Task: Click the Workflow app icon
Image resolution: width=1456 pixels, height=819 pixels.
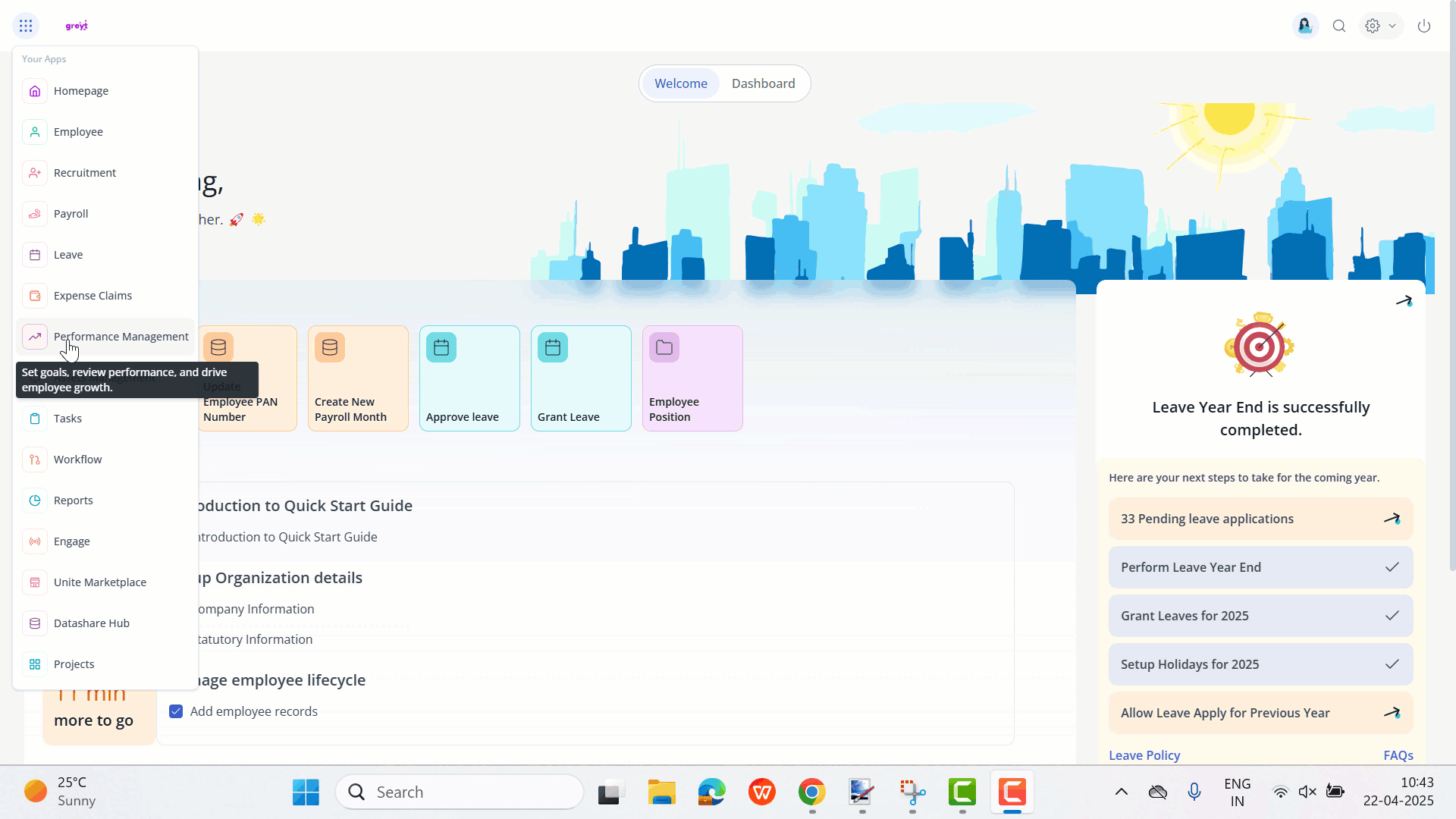Action: pyautogui.click(x=35, y=460)
